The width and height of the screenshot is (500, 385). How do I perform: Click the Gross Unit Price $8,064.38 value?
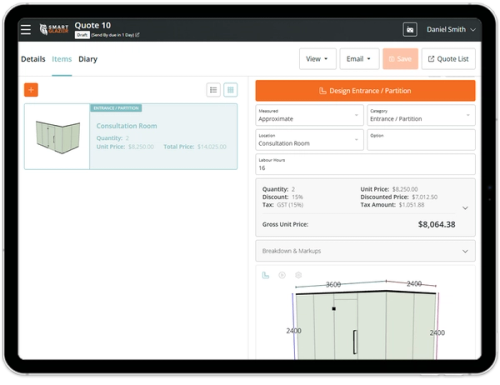(437, 224)
